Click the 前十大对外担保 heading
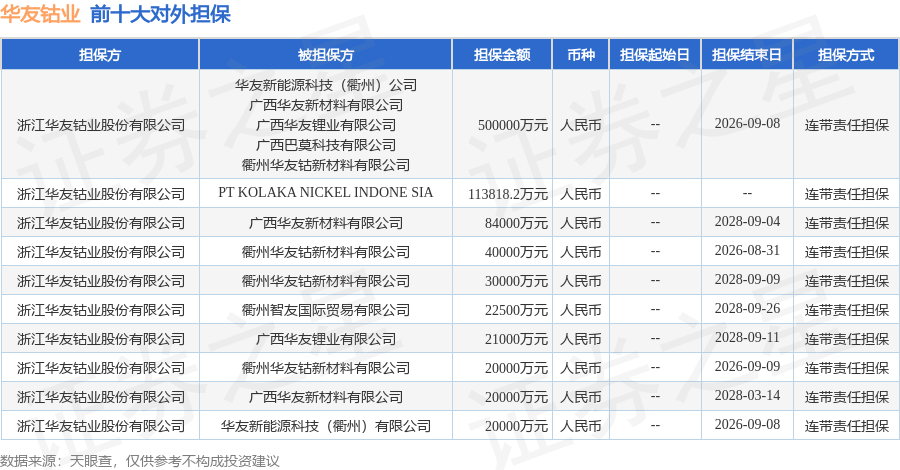 click(x=160, y=14)
